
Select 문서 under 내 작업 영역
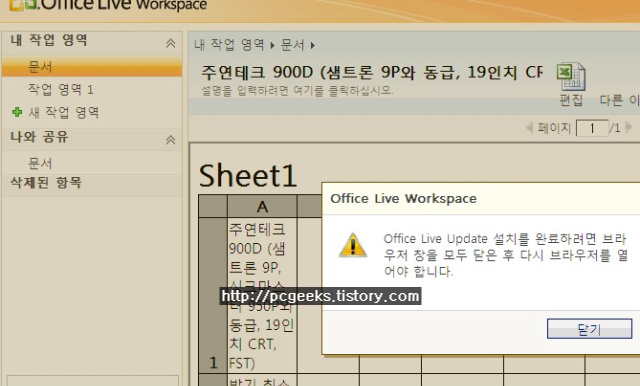click(92, 67)
